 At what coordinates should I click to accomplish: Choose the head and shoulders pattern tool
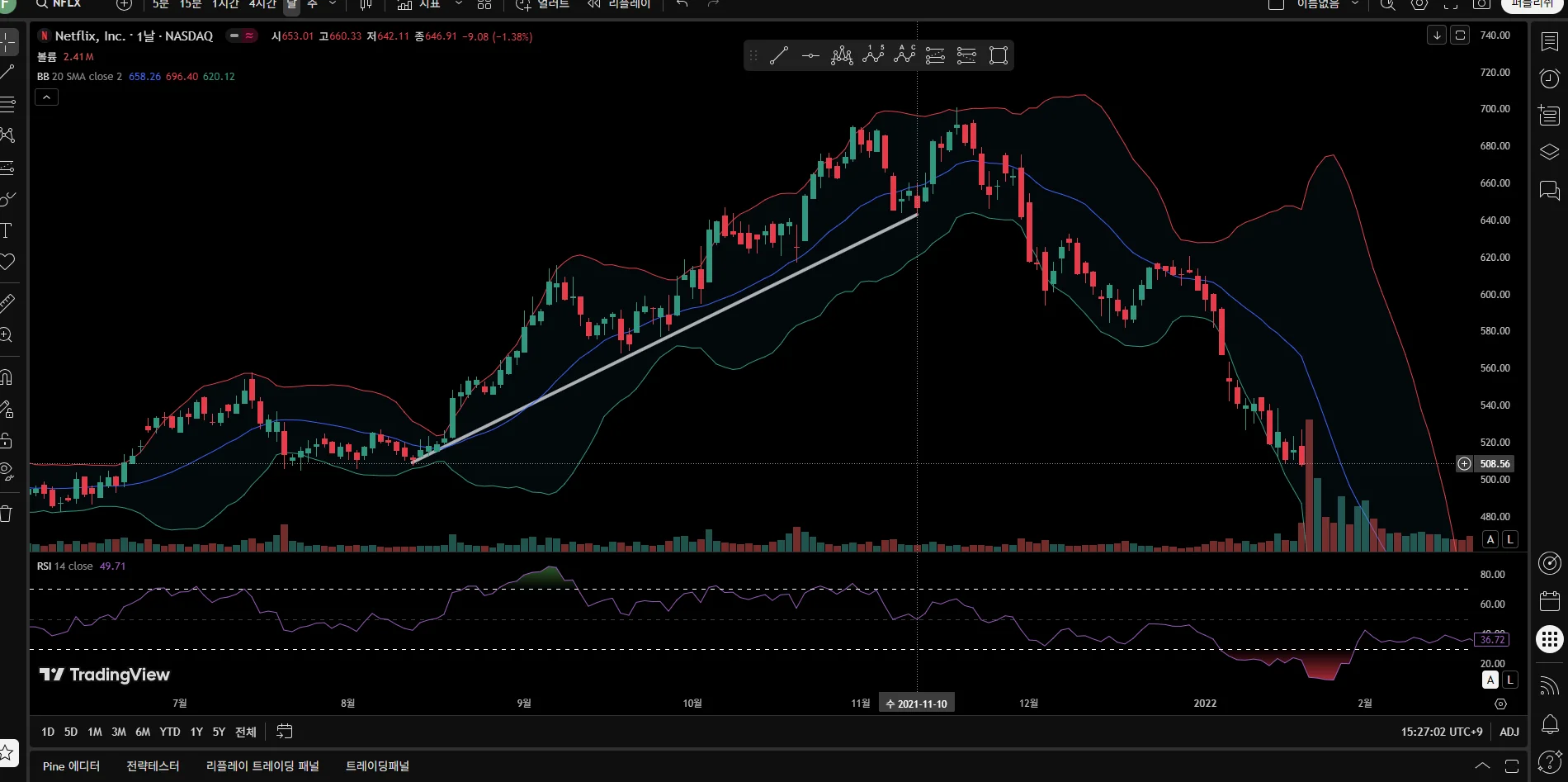pyautogui.click(x=841, y=56)
